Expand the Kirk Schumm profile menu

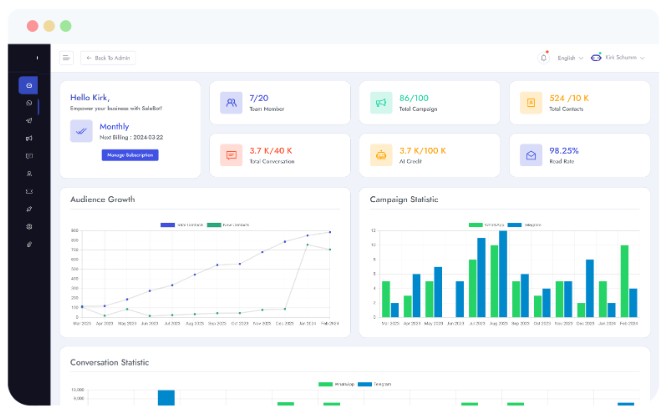click(x=627, y=58)
